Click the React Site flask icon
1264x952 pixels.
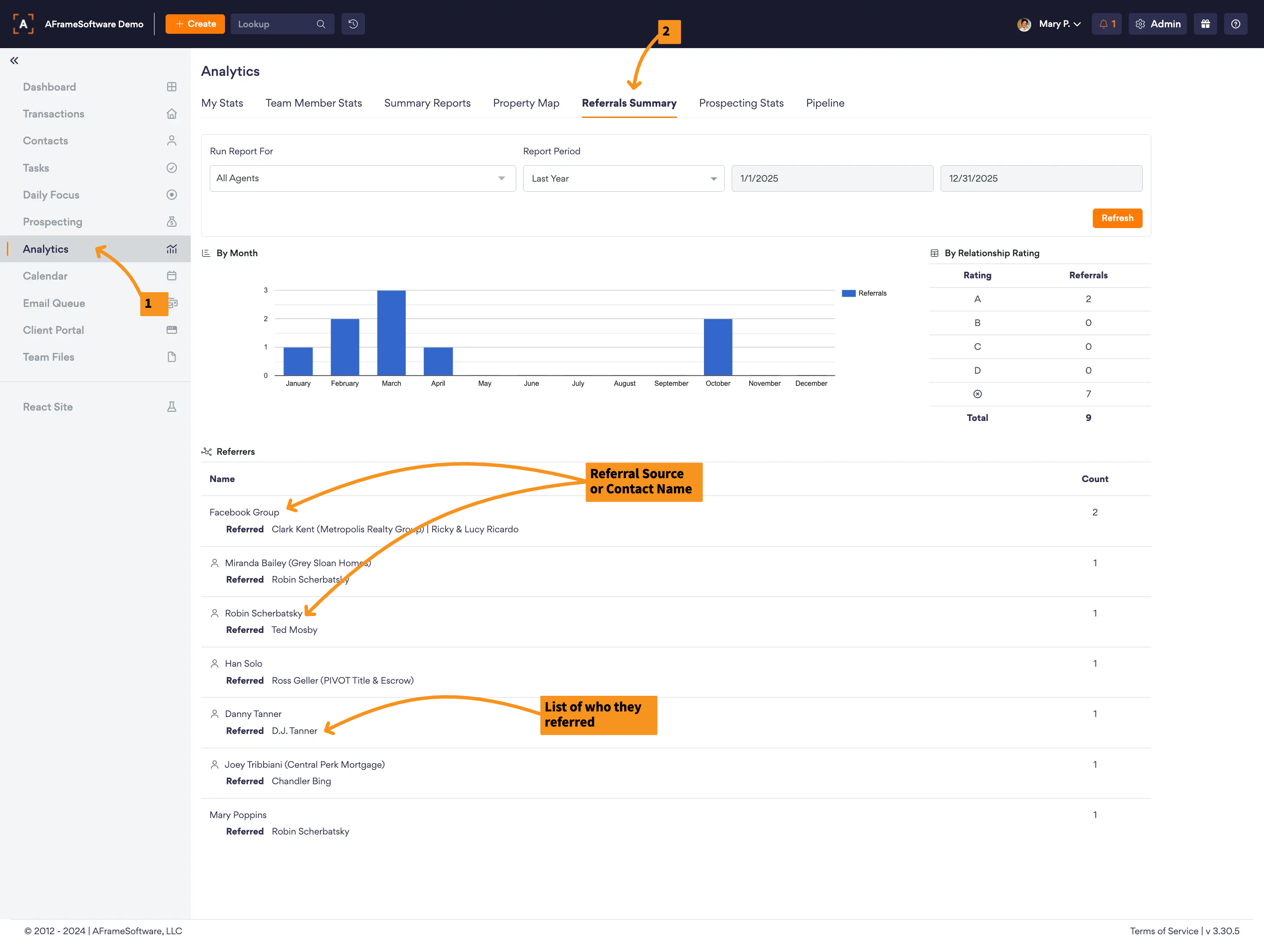[171, 407]
